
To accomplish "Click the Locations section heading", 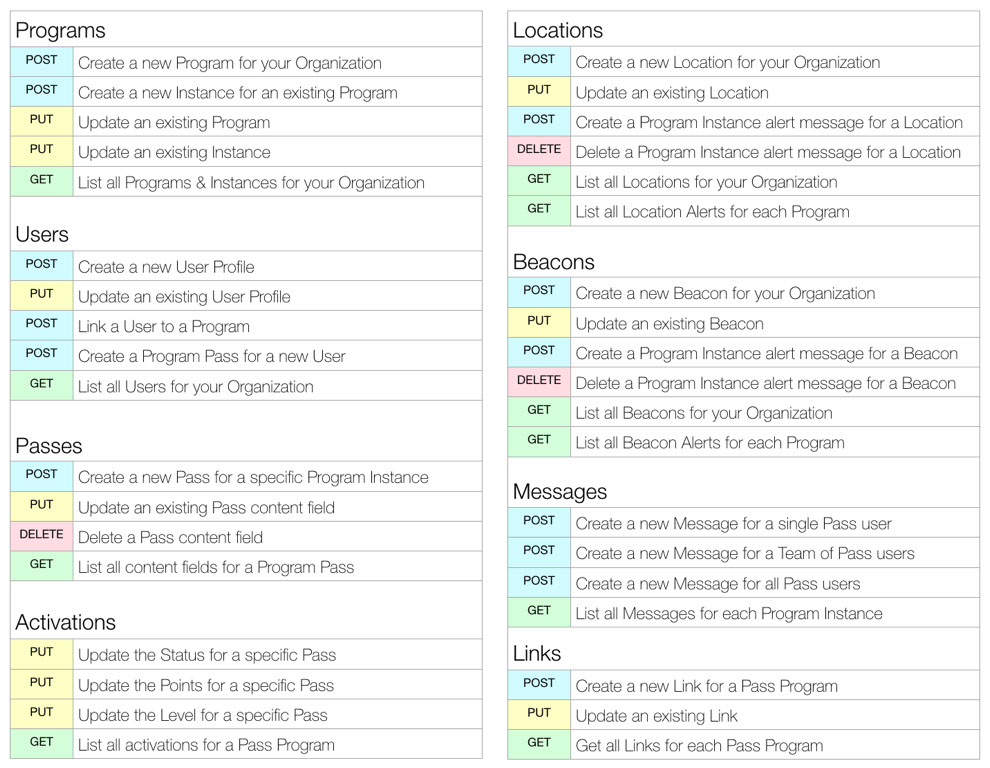I will pos(558,30).
